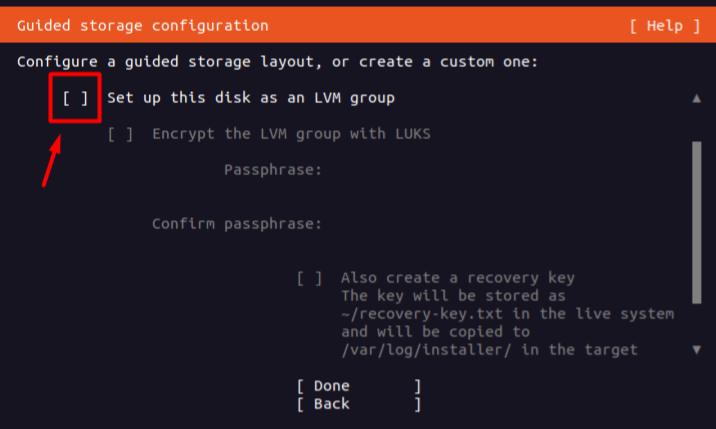Check the Also create recovery key box

(x=309, y=278)
